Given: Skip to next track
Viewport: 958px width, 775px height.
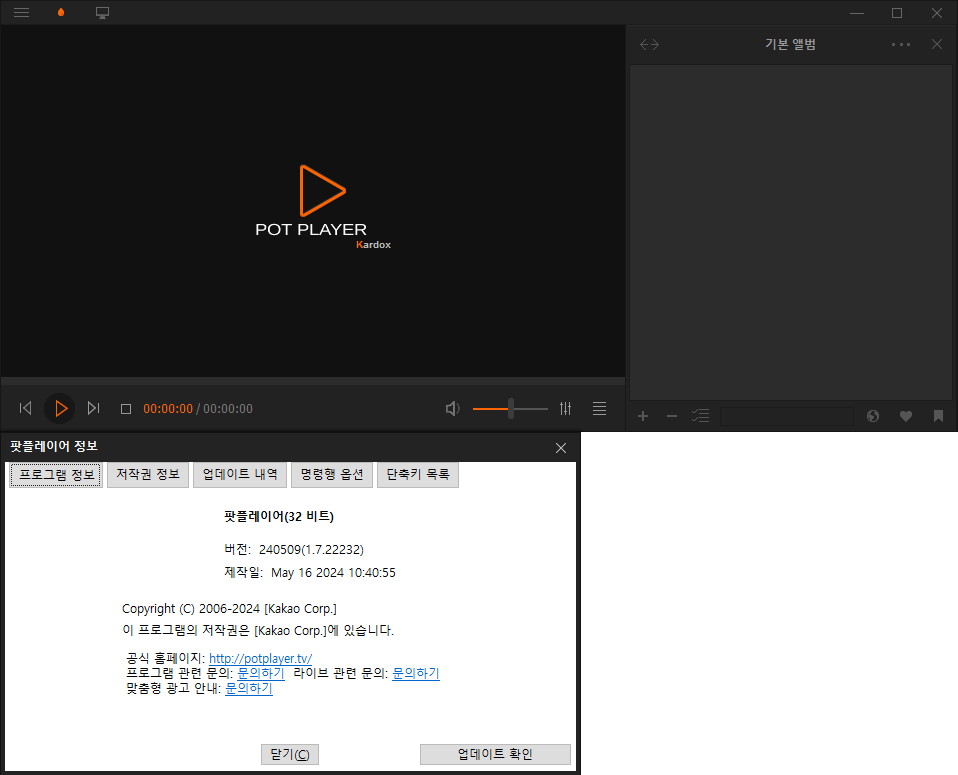Looking at the screenshot, I should point(93,408).
